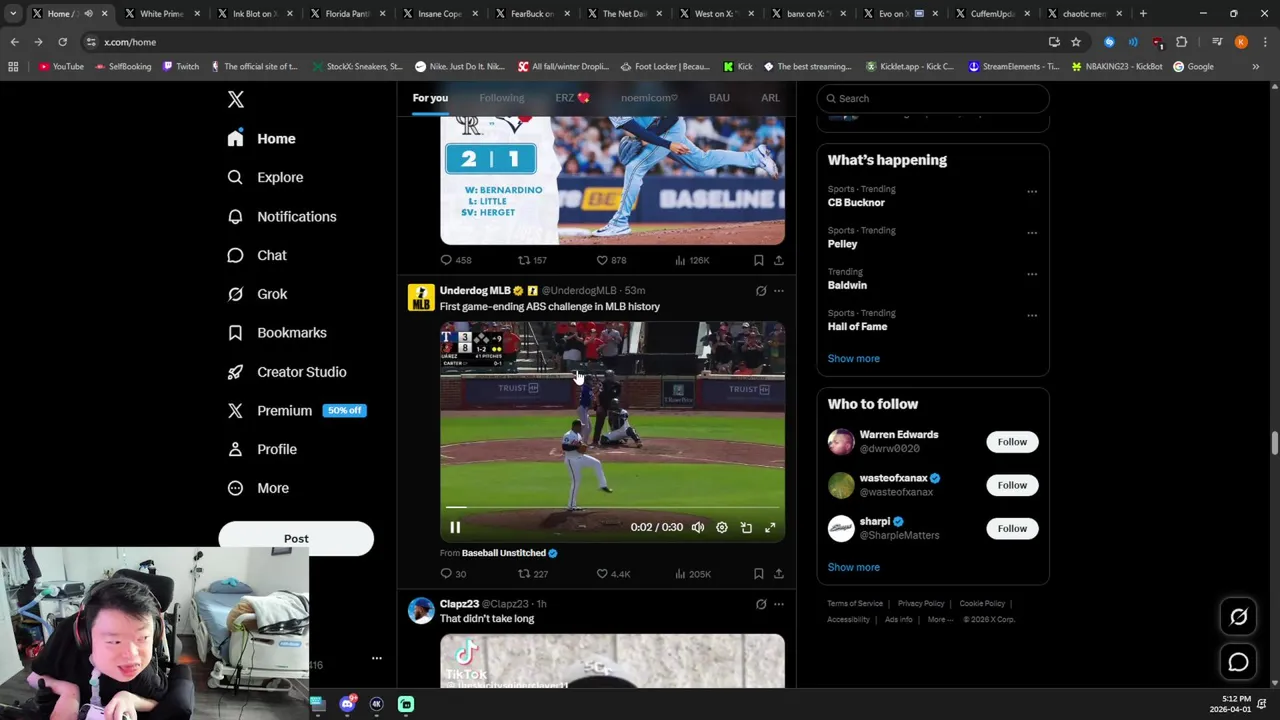
Task: Repost the post with 157 reposts
Action: [x=532, y=260]
